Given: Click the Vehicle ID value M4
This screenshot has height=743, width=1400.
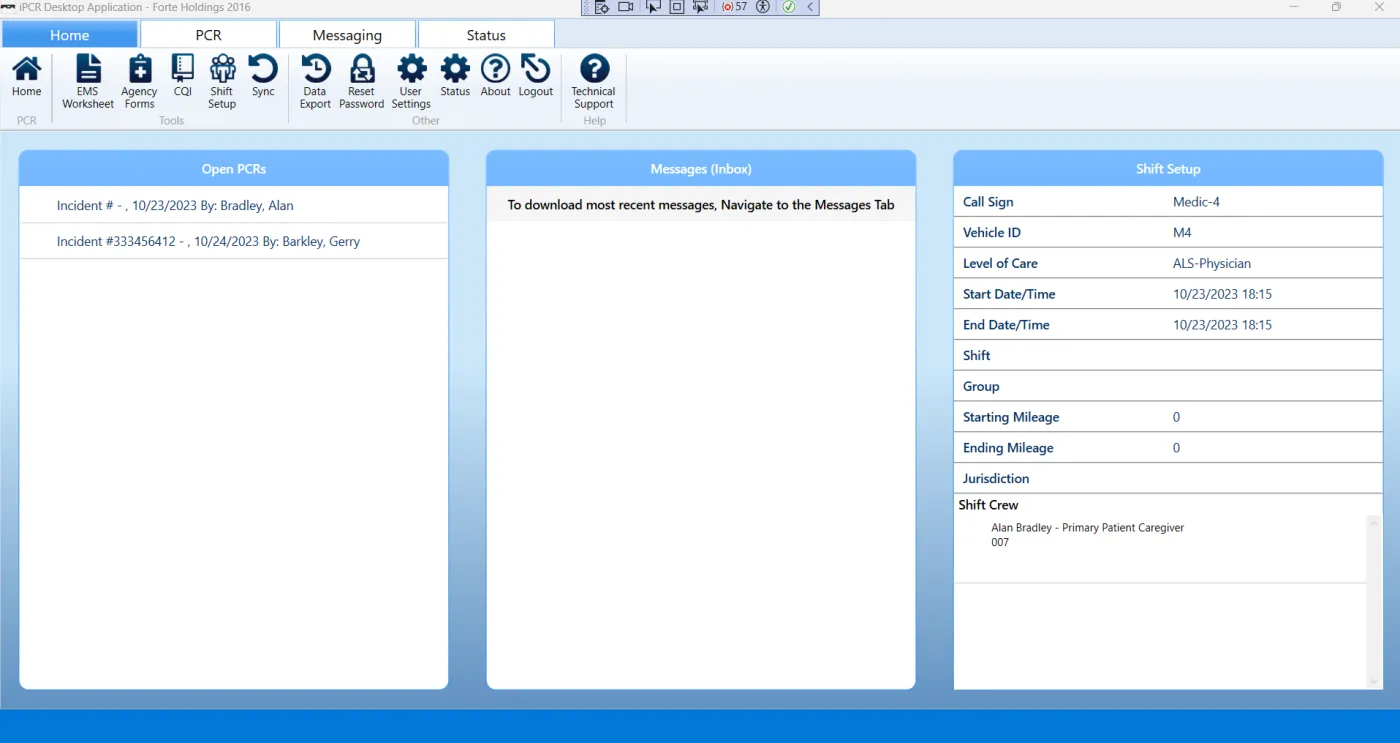Looking at the screenshot, I should click(x=1182, y=233).
